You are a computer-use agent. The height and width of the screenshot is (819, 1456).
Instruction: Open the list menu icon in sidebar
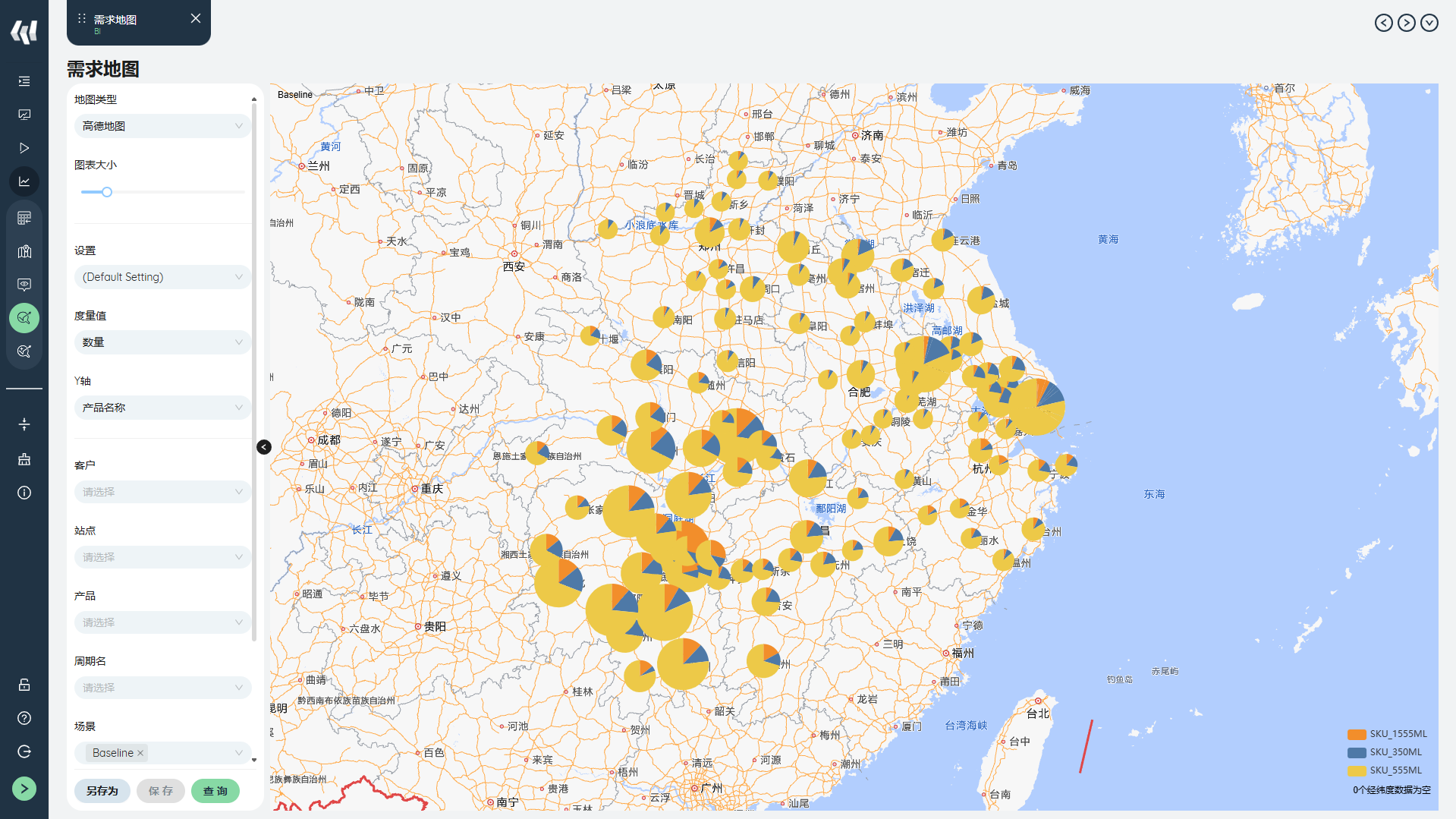24,81
